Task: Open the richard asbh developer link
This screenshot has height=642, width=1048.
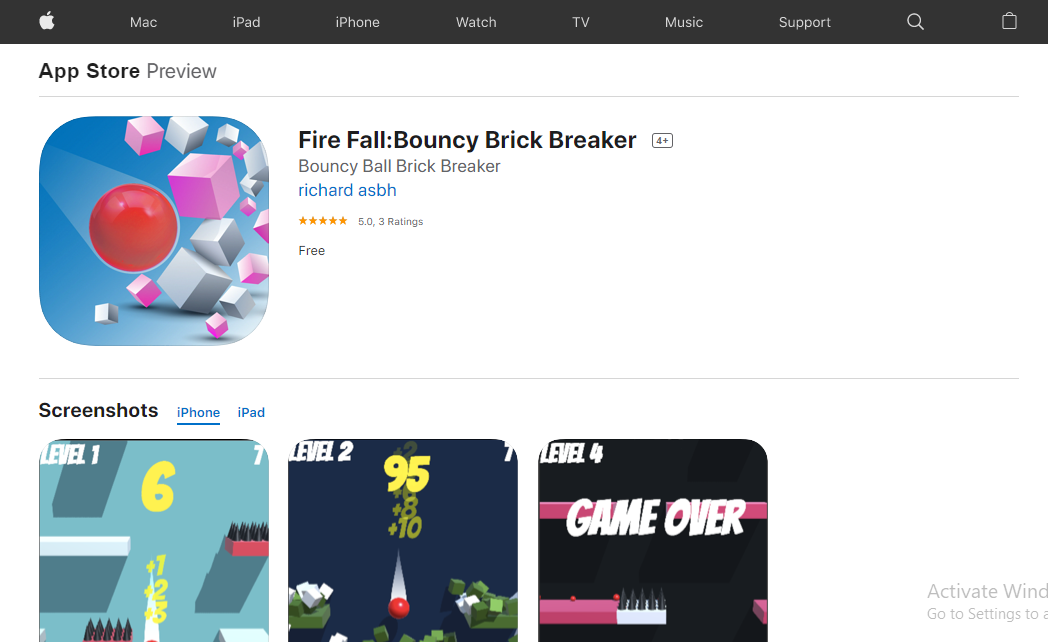Action: click(x=347, y=190)
